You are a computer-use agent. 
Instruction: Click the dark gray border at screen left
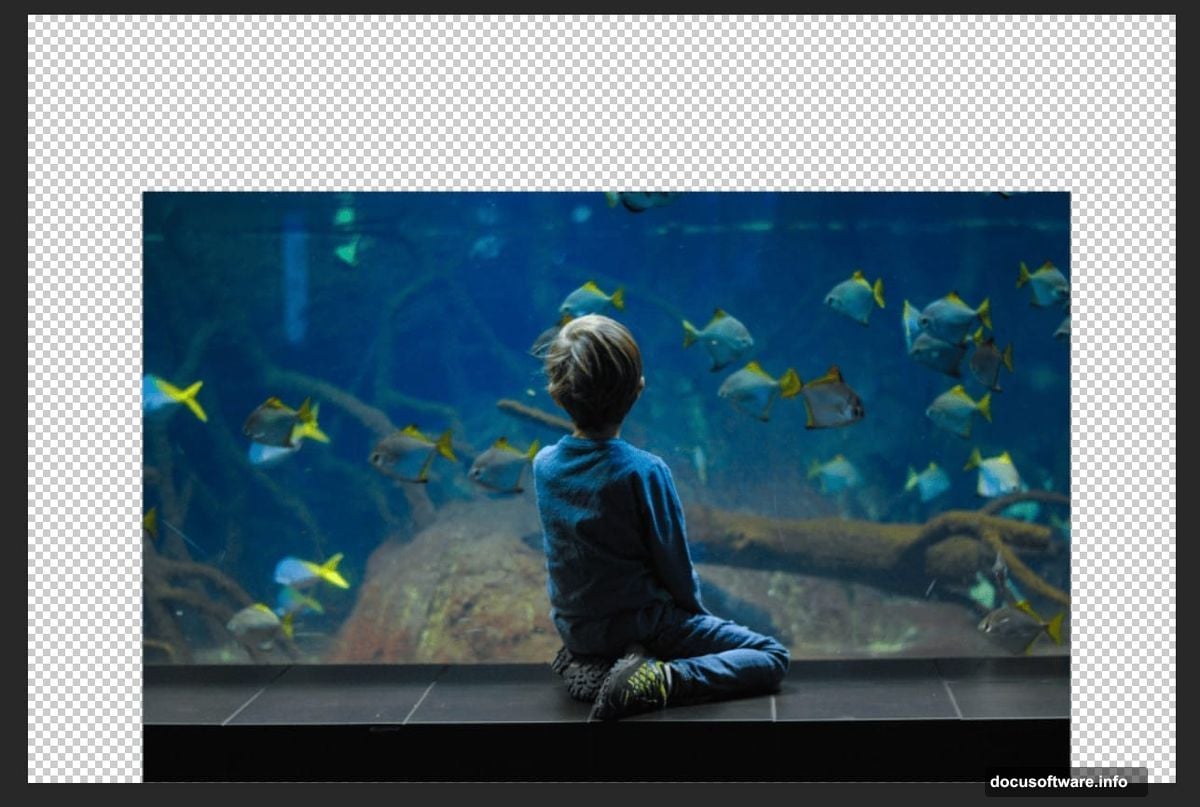click(12, 400)
